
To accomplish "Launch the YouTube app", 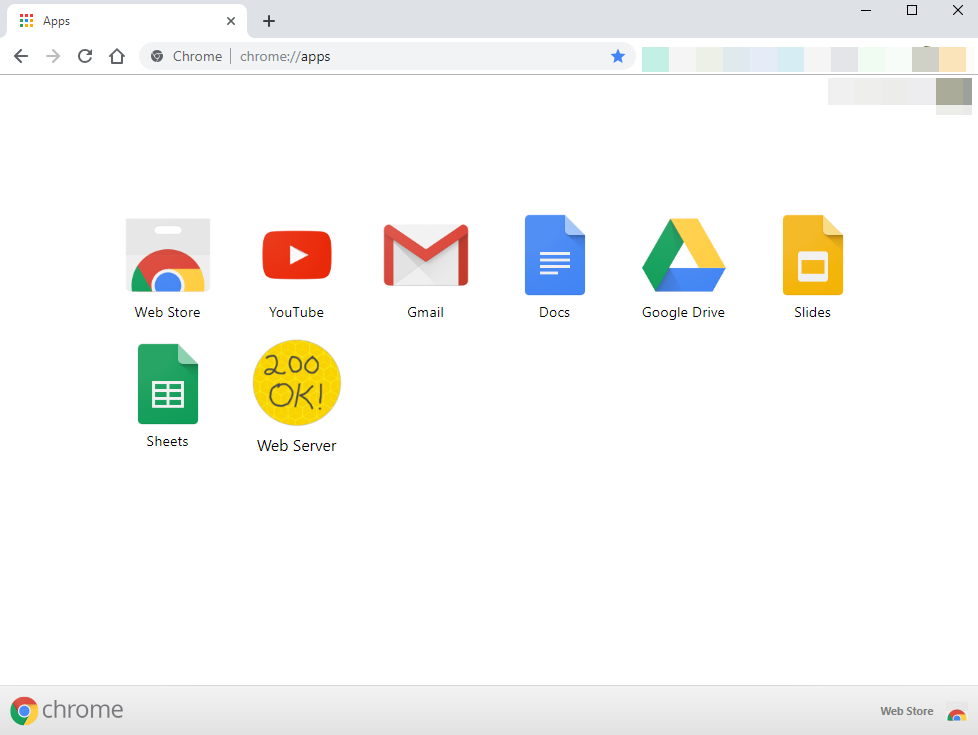I will (x=297, y=255).
